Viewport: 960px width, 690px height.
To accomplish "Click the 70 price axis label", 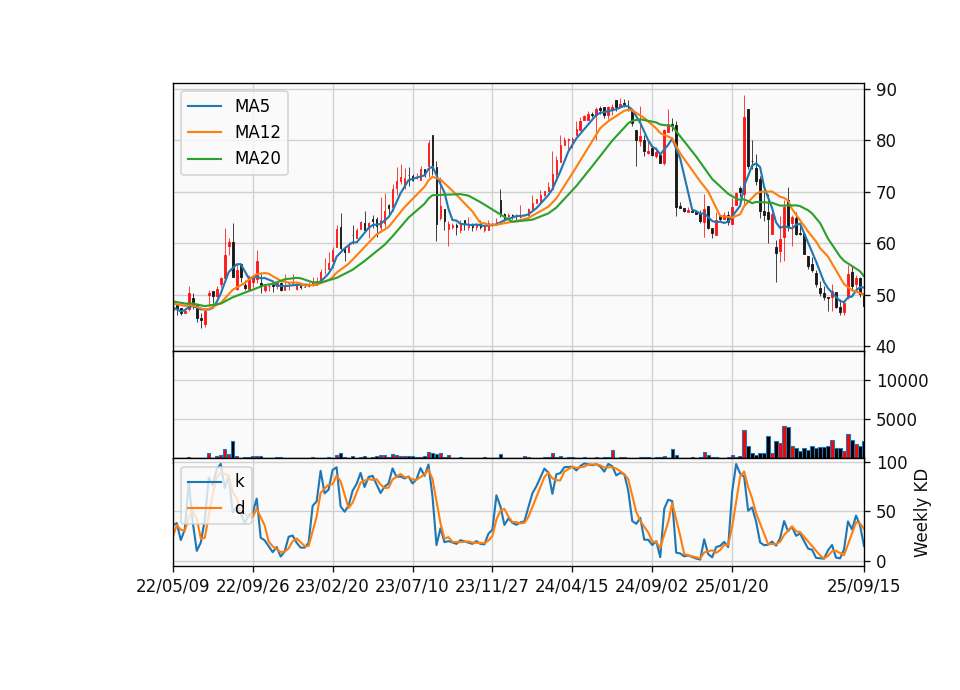I will pos(886,193).
